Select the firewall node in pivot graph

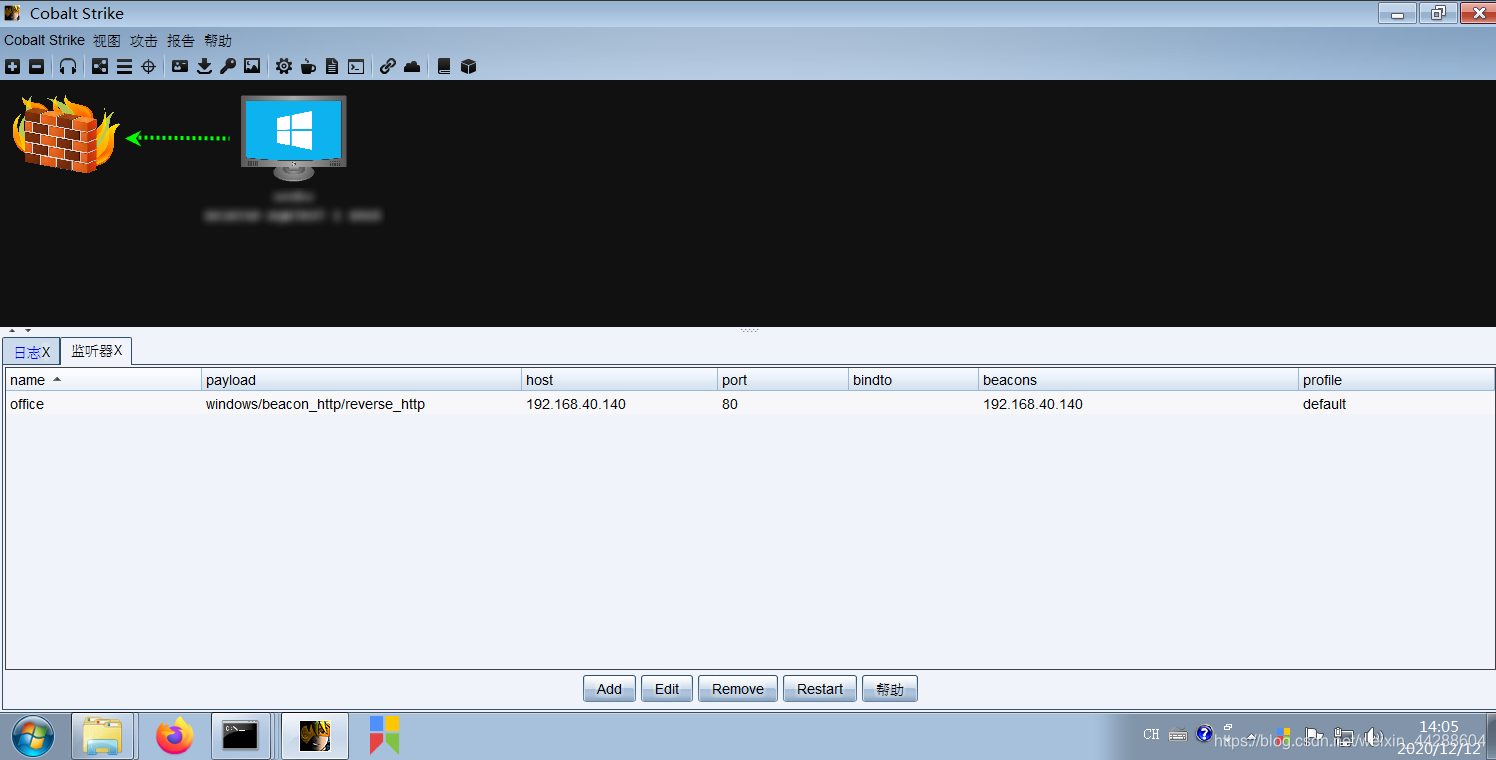pyautogui.click(x=66, y=134)
